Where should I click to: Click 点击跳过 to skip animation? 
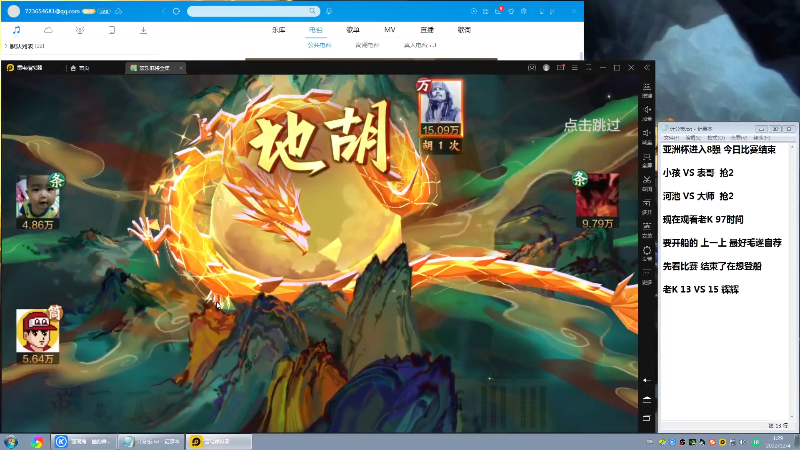(x=592, y=124)
